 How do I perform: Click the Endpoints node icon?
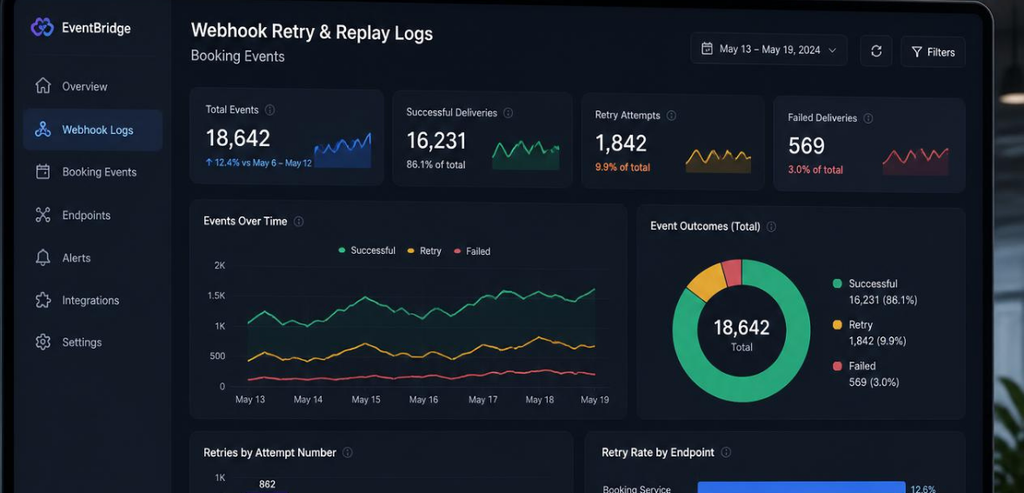43,215
